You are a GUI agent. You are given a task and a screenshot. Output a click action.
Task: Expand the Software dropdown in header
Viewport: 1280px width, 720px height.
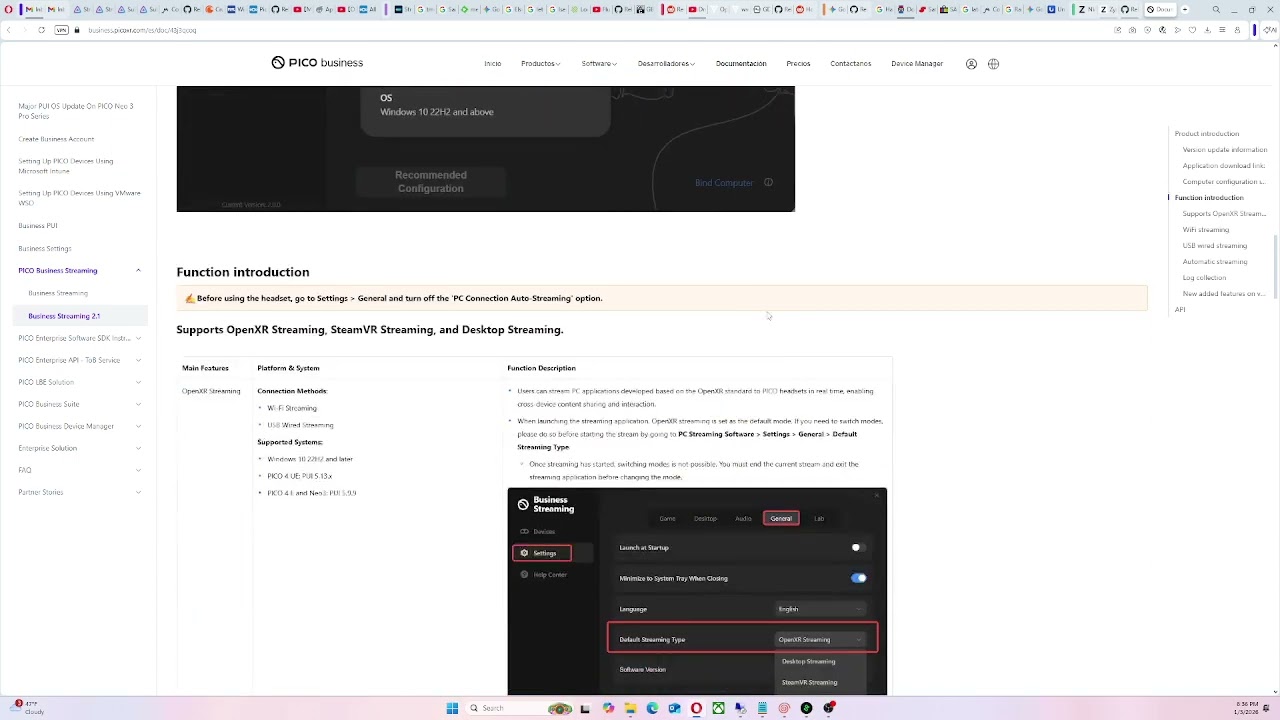pyautogui.click(x=598, y=64)
